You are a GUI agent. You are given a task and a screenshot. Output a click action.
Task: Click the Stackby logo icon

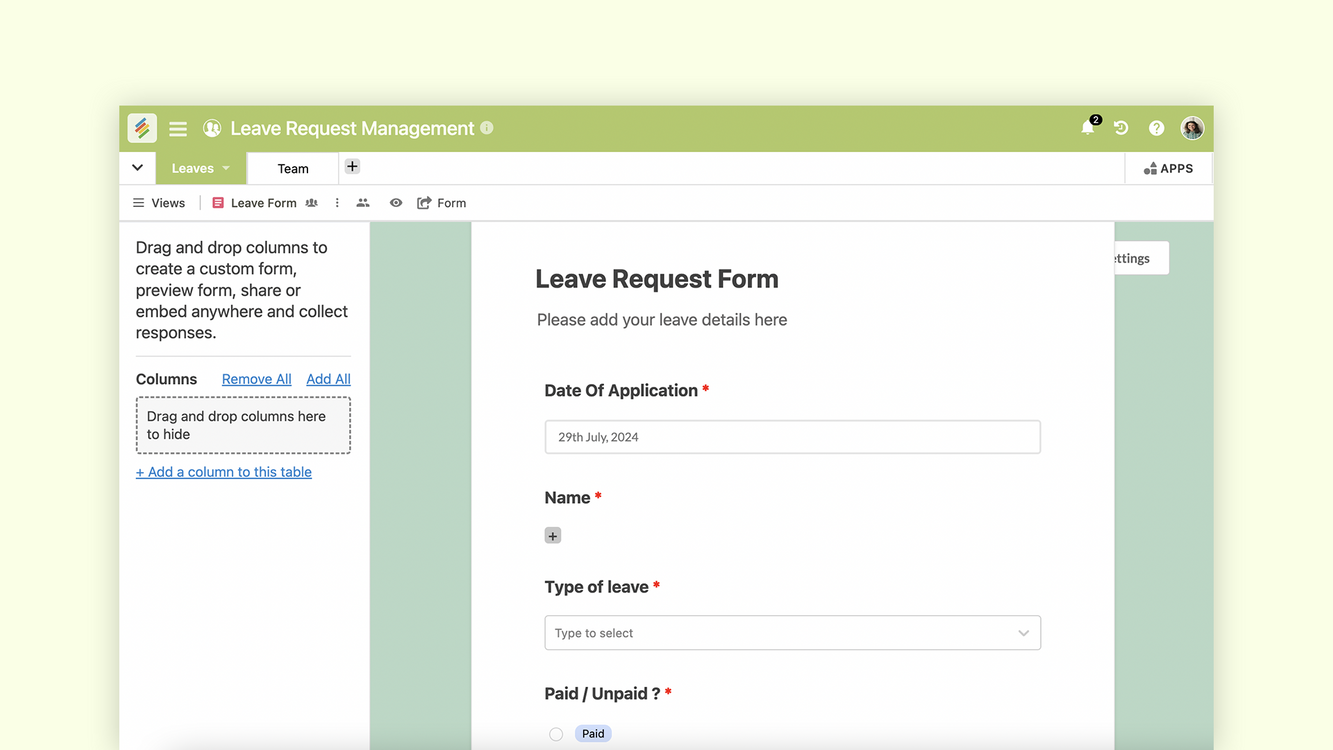(142, 128)
